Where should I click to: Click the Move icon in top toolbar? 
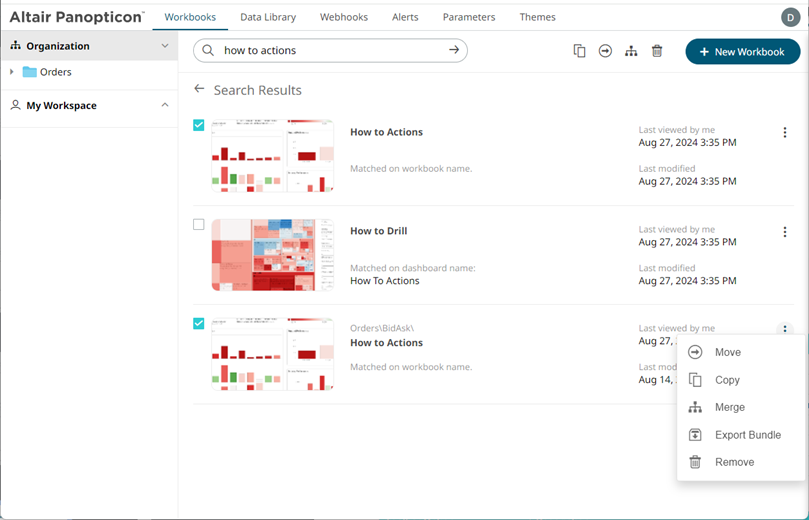[x=605, y=51]
